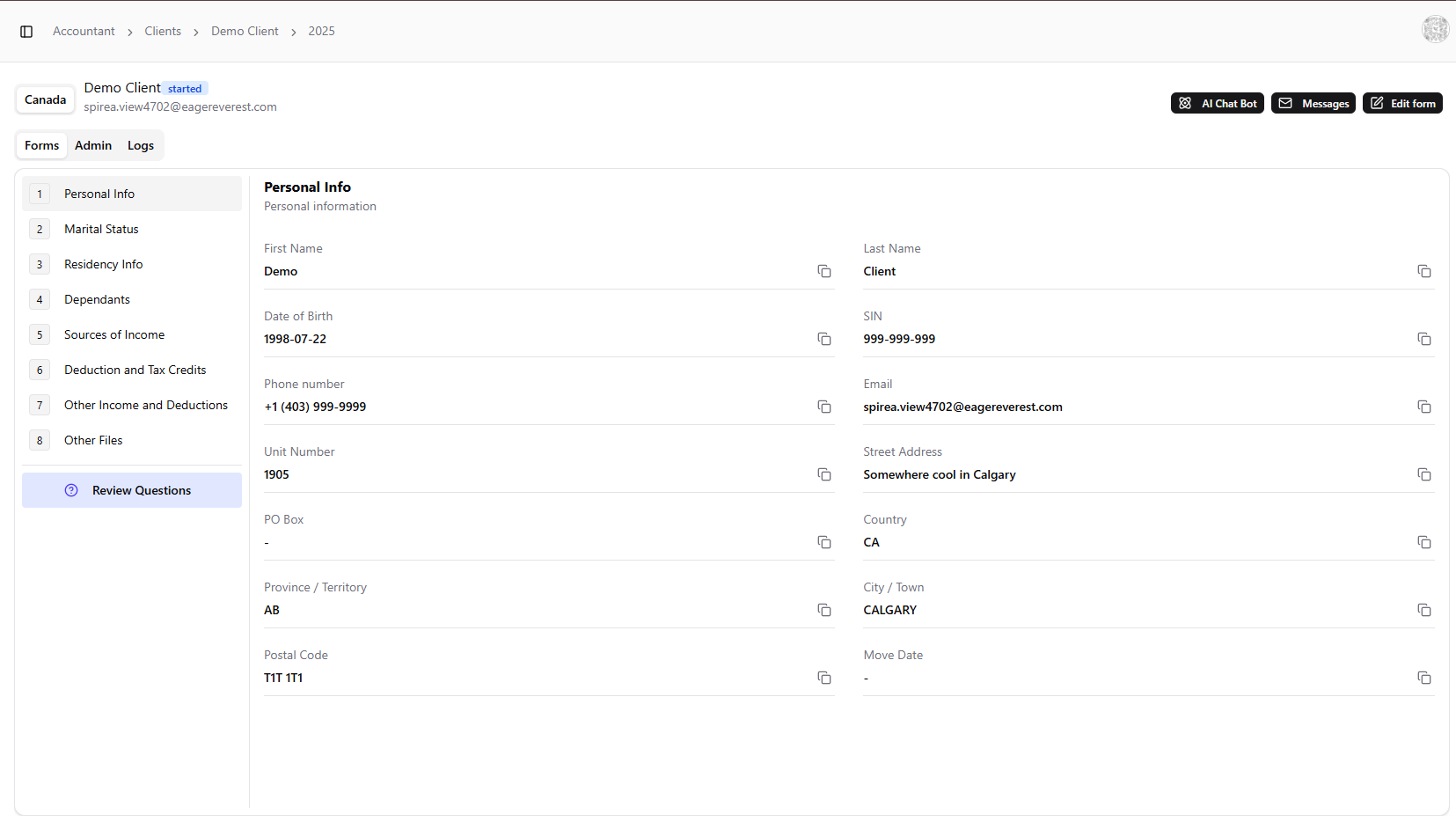The height and width of the screenshot is (829, 1456).
Task: Copy the SIN value
Action: (x=1424, y=339)
